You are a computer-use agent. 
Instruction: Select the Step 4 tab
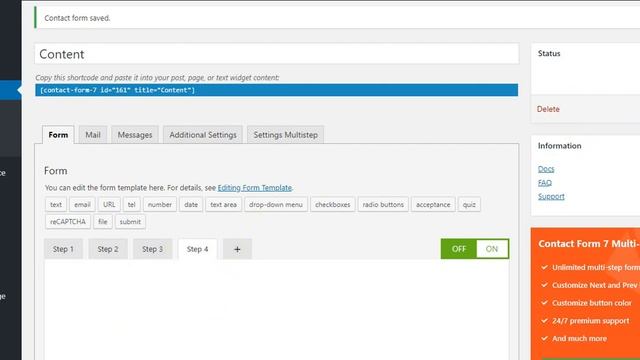[198, 249]
